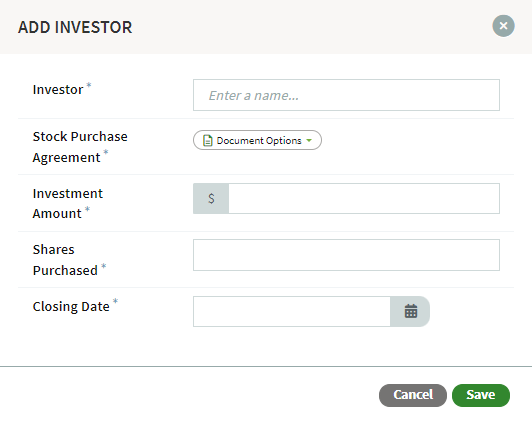Click the Stock Purchase Agreement label

tap(80, 147)
